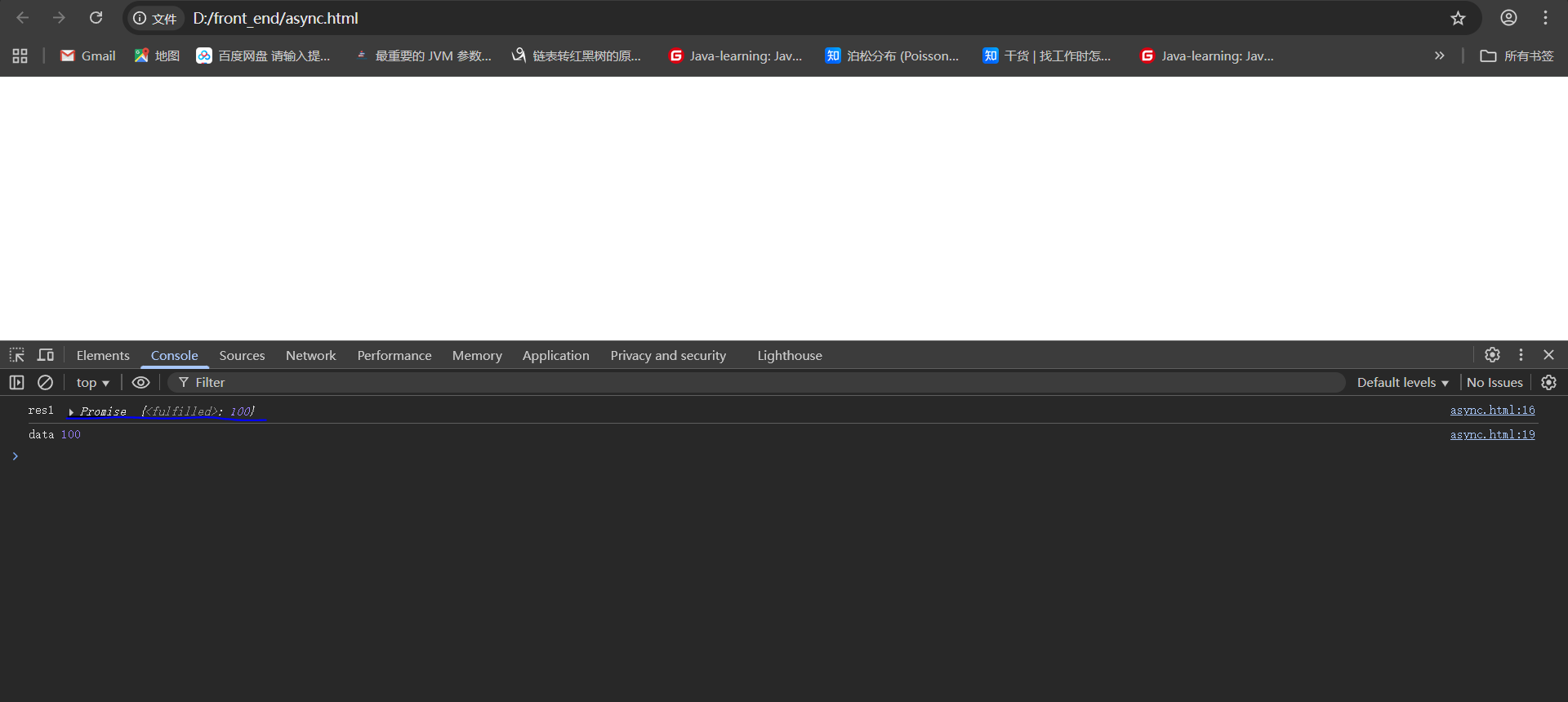Open the DevTools customize menu
The image size is (1568, 702).
(x=1521, y=354)
